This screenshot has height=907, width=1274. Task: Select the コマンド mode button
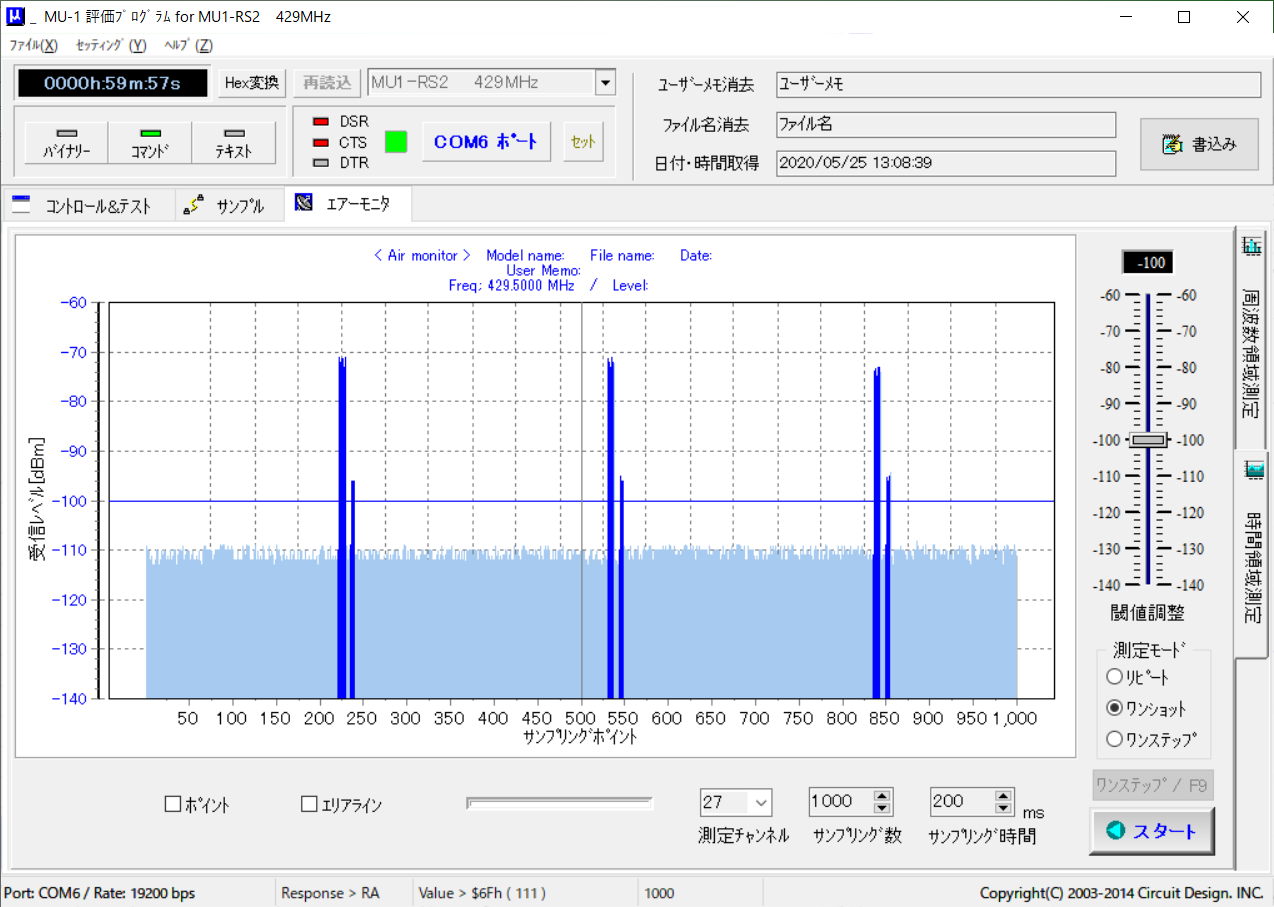pos(150,143)
